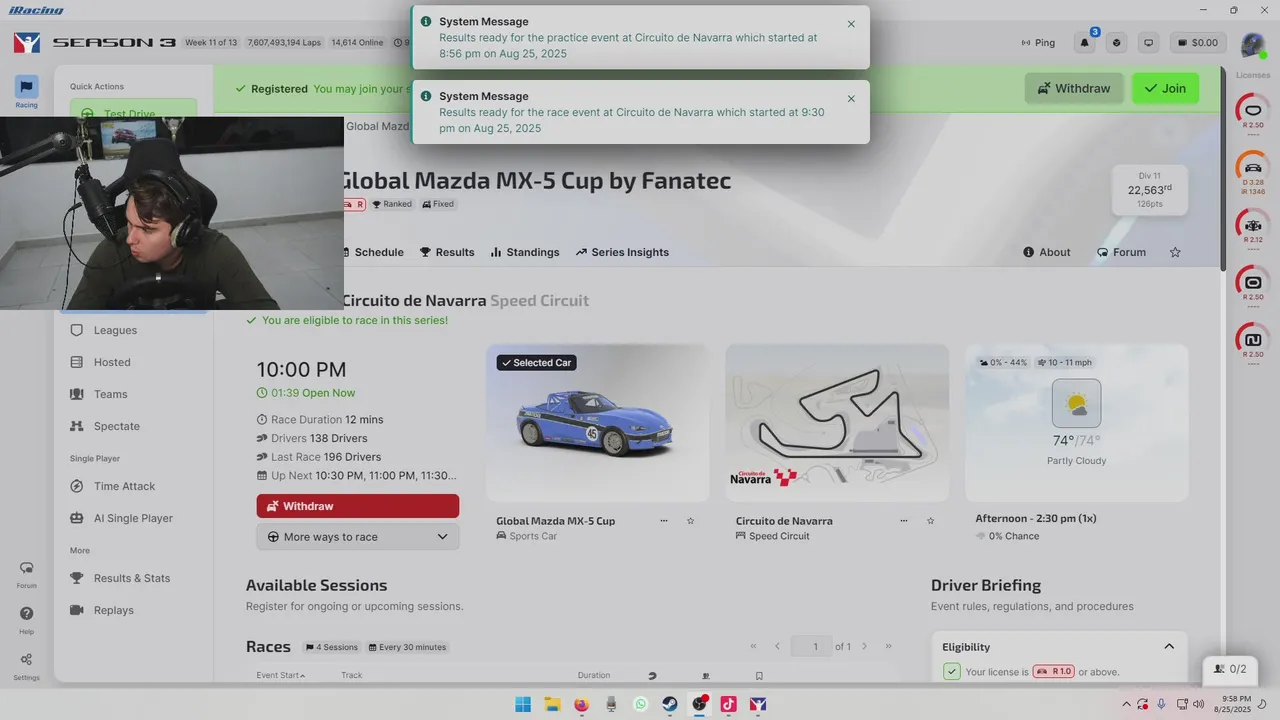The image size is (1280, 720).
Task: Show hidden icons in system tray
Action: 1127,704
